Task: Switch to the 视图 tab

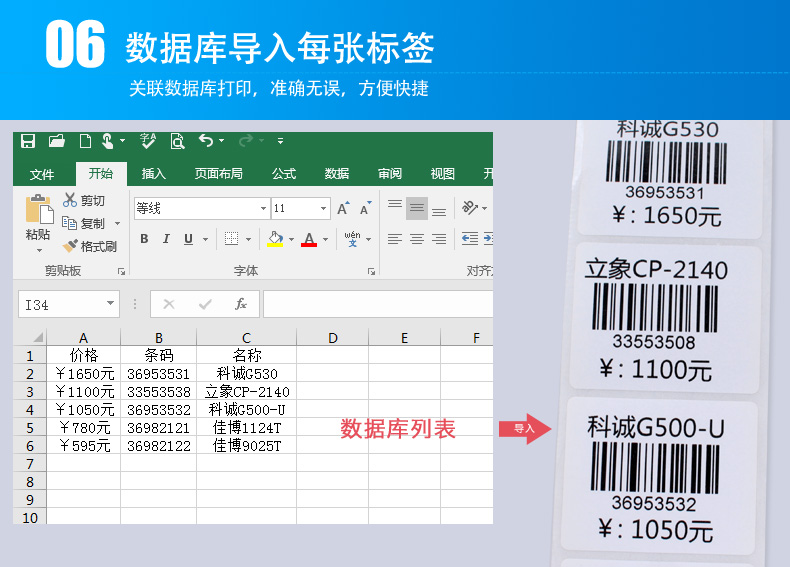Action: pos(442,174)
